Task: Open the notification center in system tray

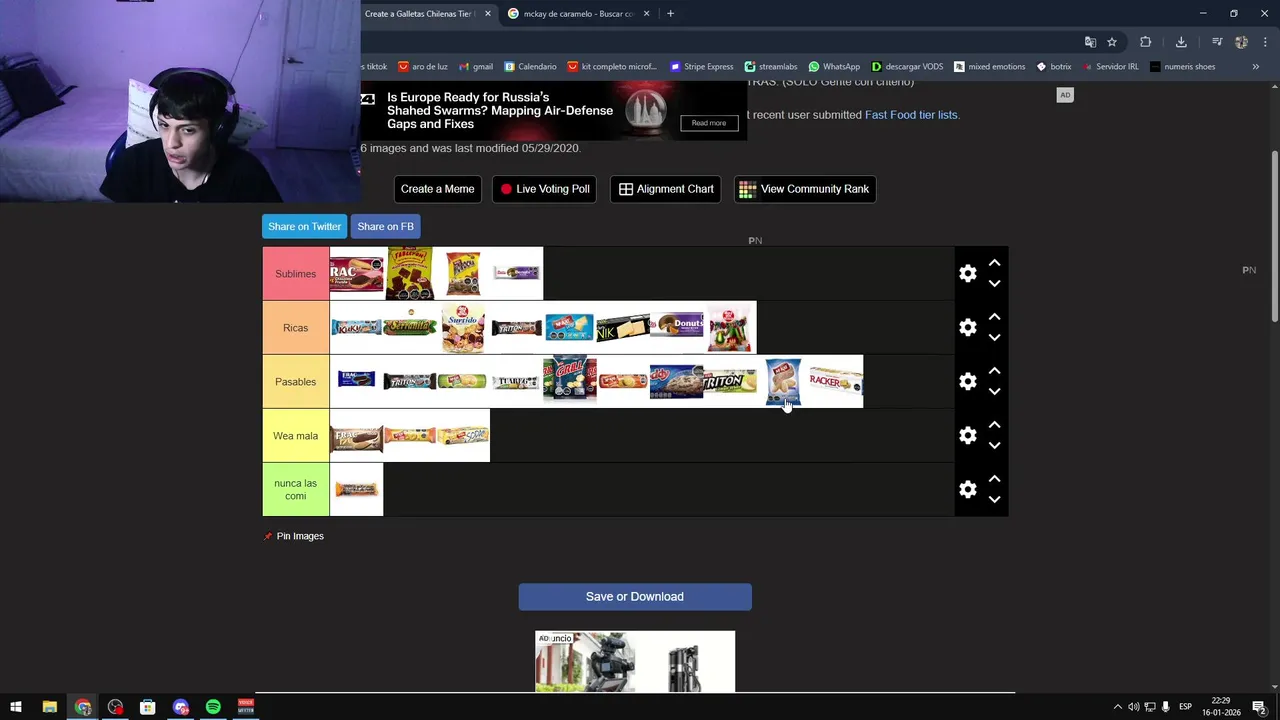Action: click(x=1259, y=707)
